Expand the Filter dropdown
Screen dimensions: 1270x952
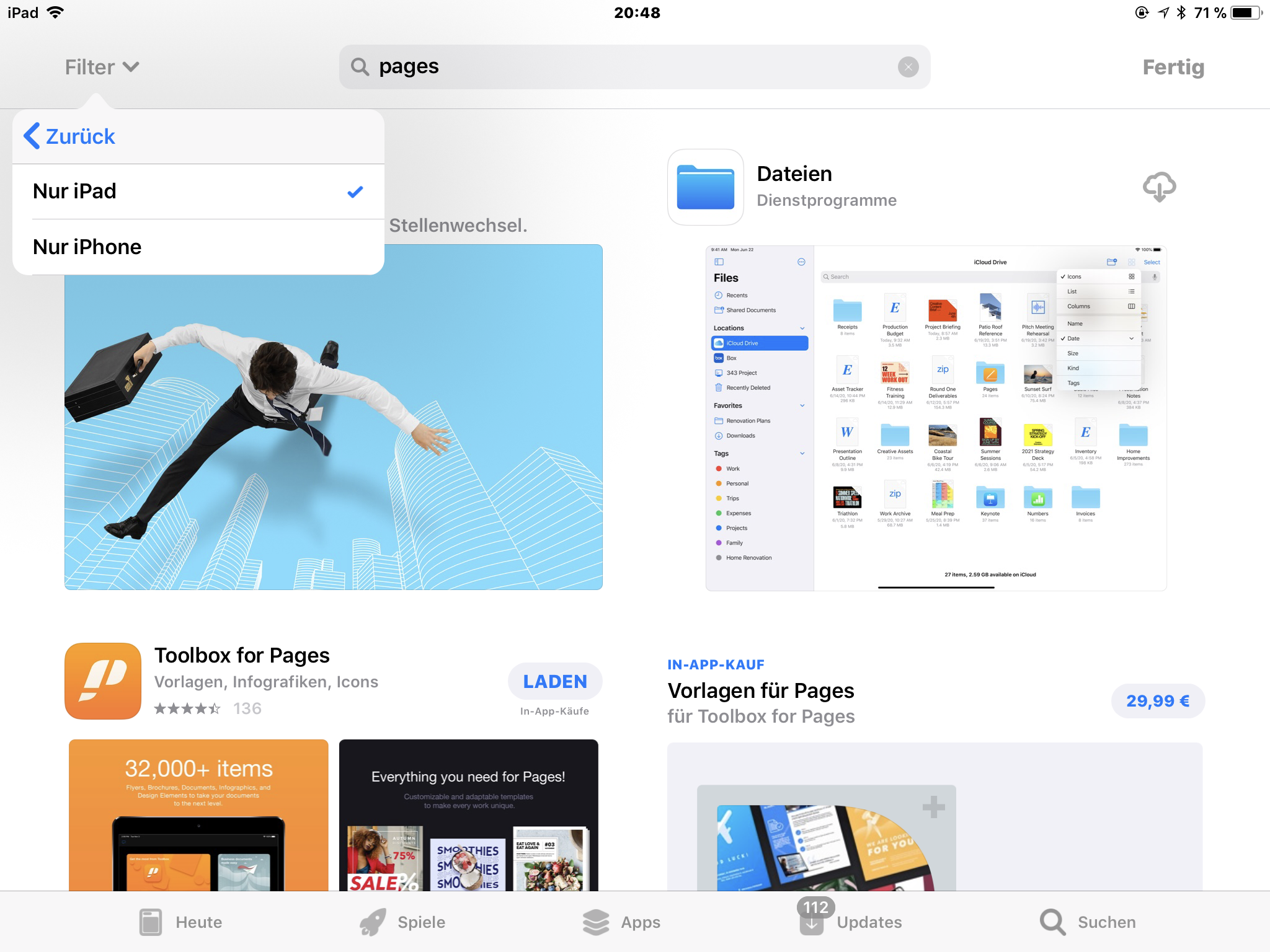[x=102, y=67]
